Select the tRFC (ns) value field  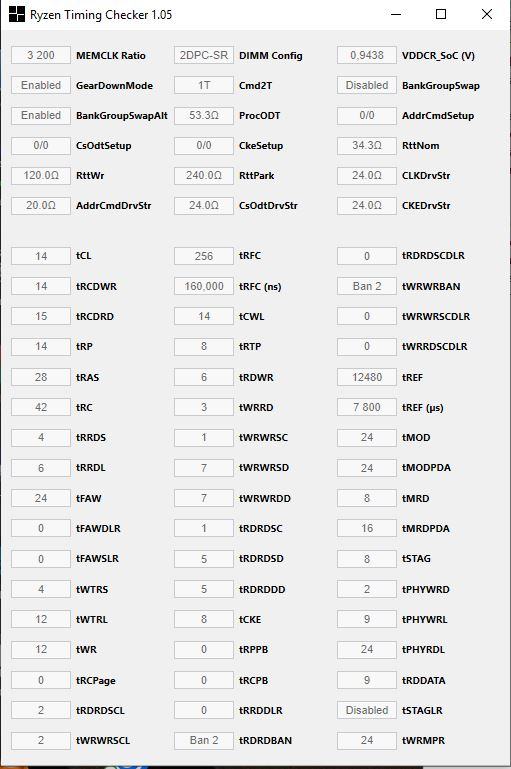204,286
